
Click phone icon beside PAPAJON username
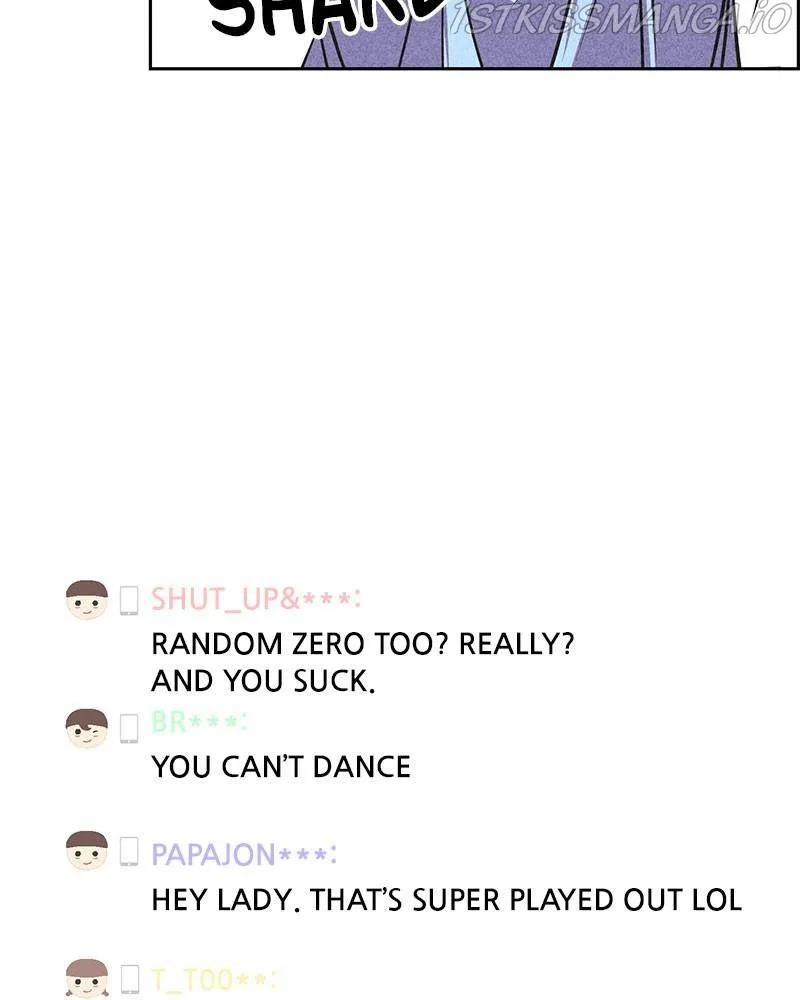129,851
